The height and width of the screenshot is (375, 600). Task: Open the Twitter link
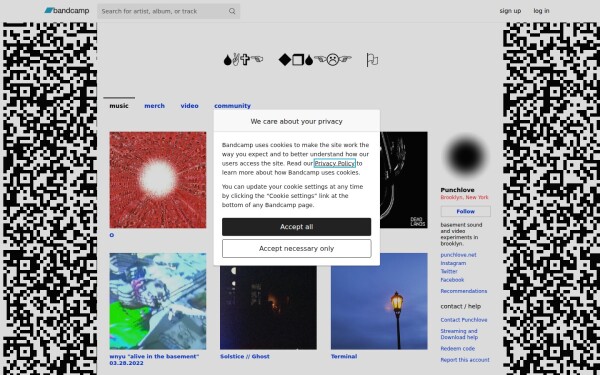click(449, 271)
